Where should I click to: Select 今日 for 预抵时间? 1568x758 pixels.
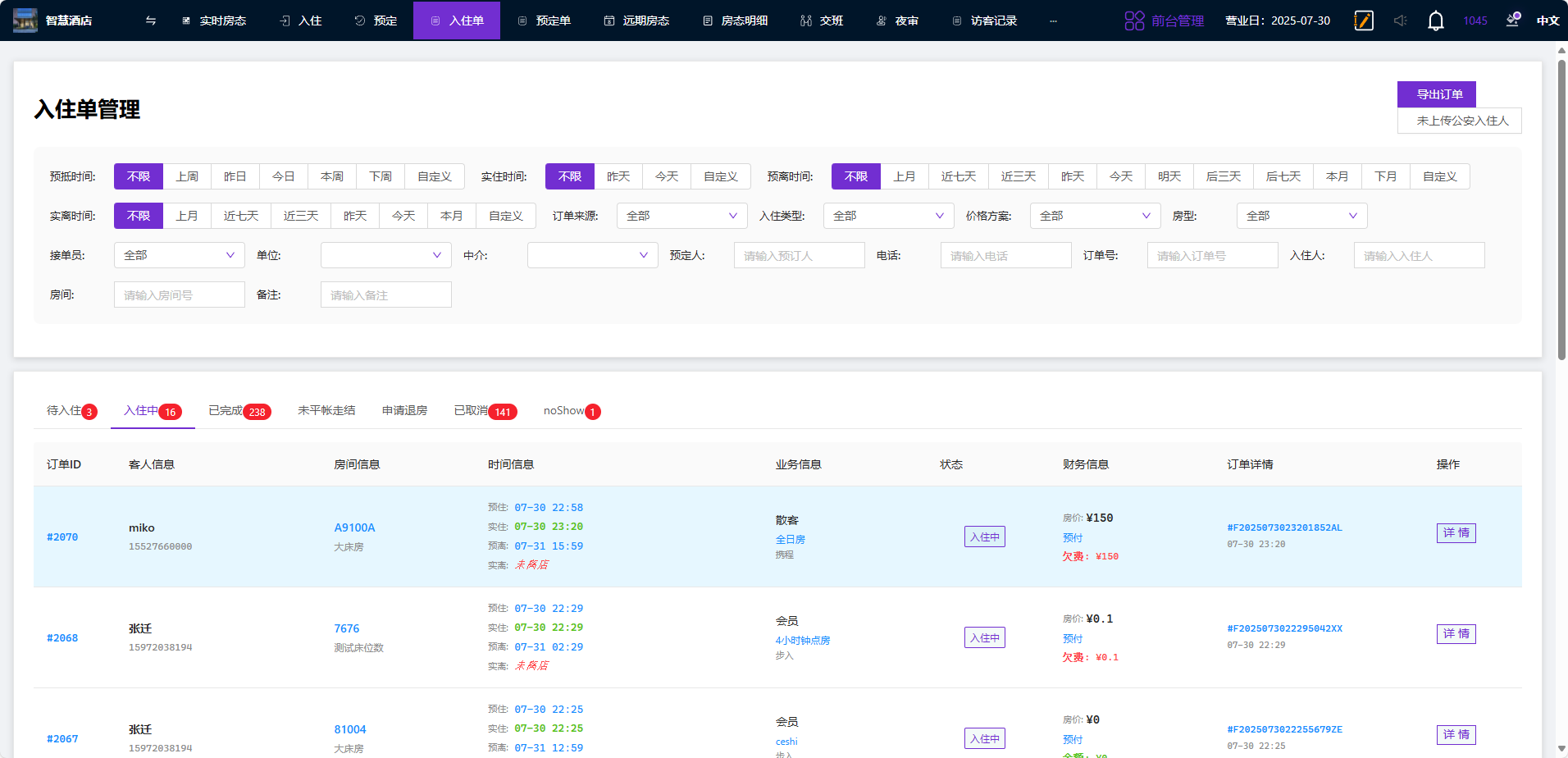point(284,176)
